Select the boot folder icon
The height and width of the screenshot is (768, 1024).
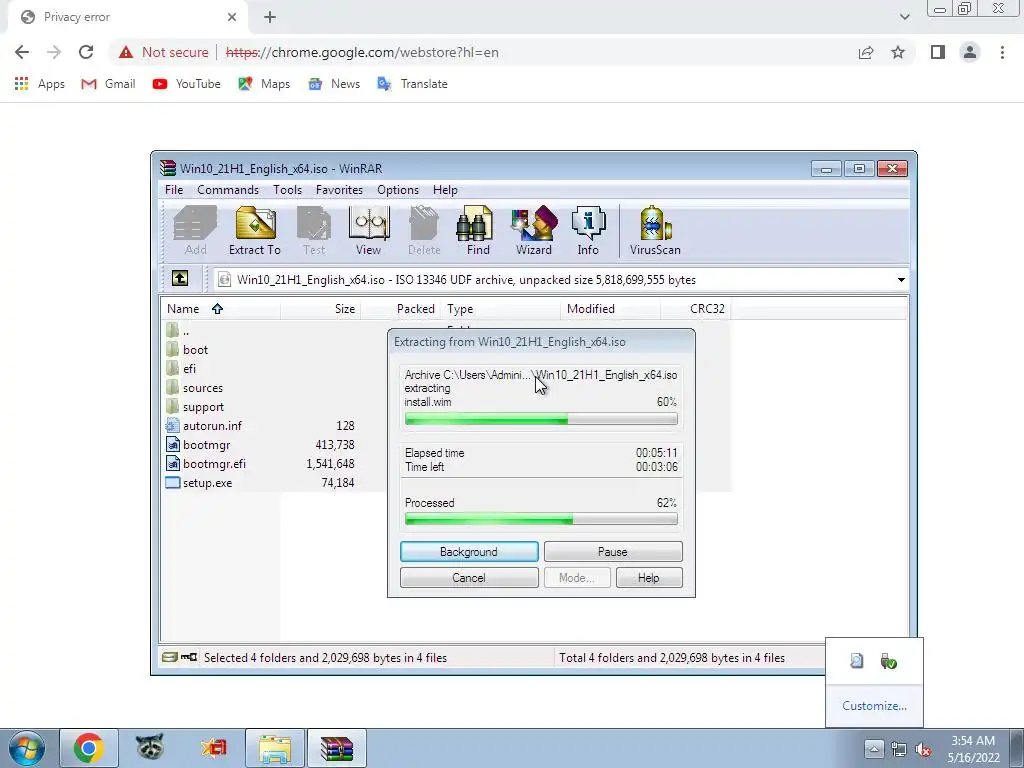pos(172,349)
